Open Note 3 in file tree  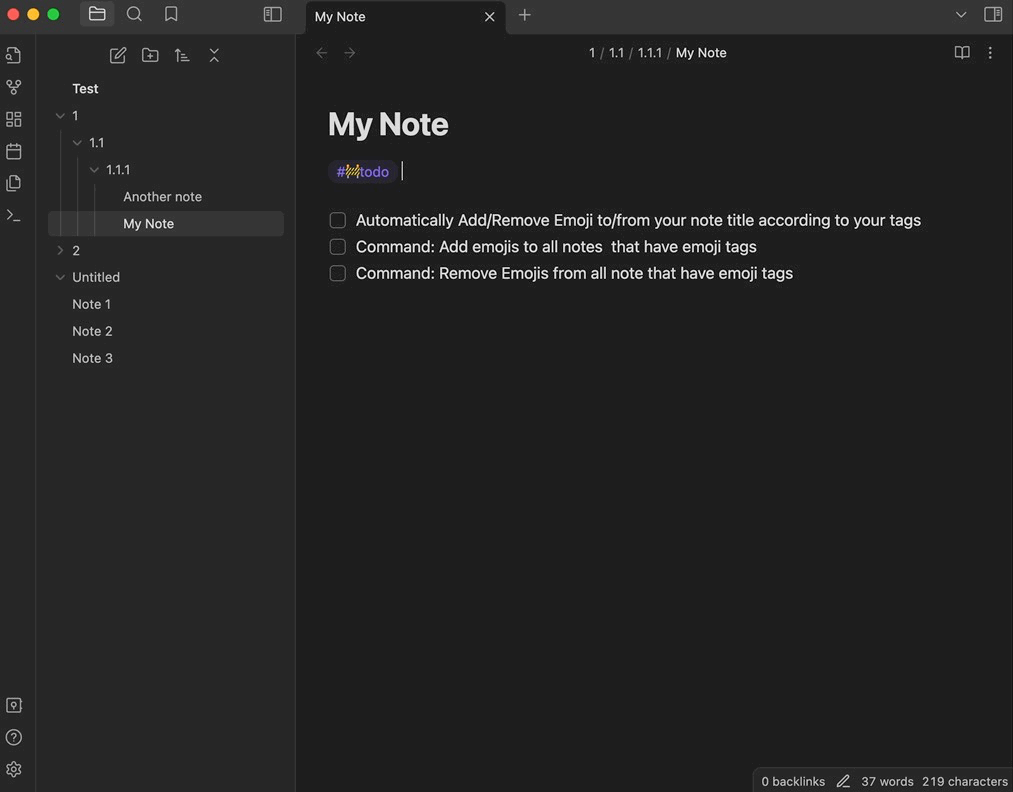pyautogui.click(x=92, y=359)
